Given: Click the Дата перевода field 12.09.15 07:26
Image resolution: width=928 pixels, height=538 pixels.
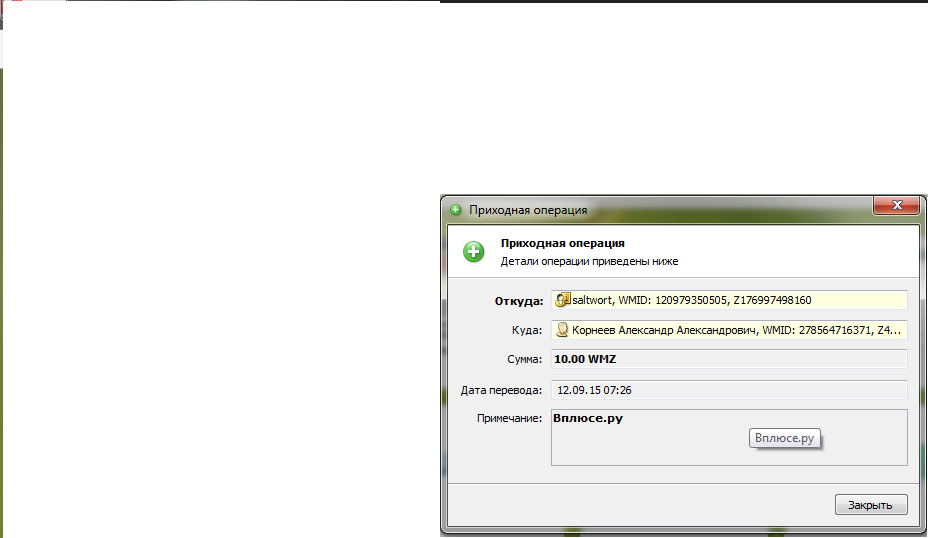Looking at the screenshot, I should click(x=729, y=390).
